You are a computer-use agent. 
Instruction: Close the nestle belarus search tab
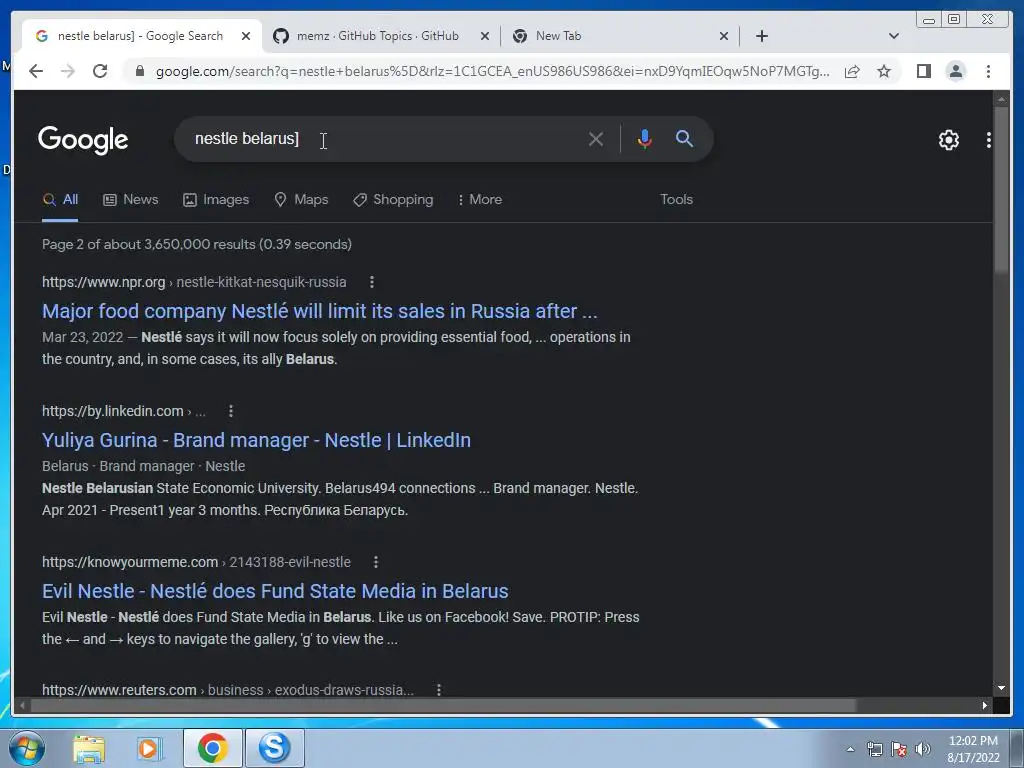pos(246,36)
